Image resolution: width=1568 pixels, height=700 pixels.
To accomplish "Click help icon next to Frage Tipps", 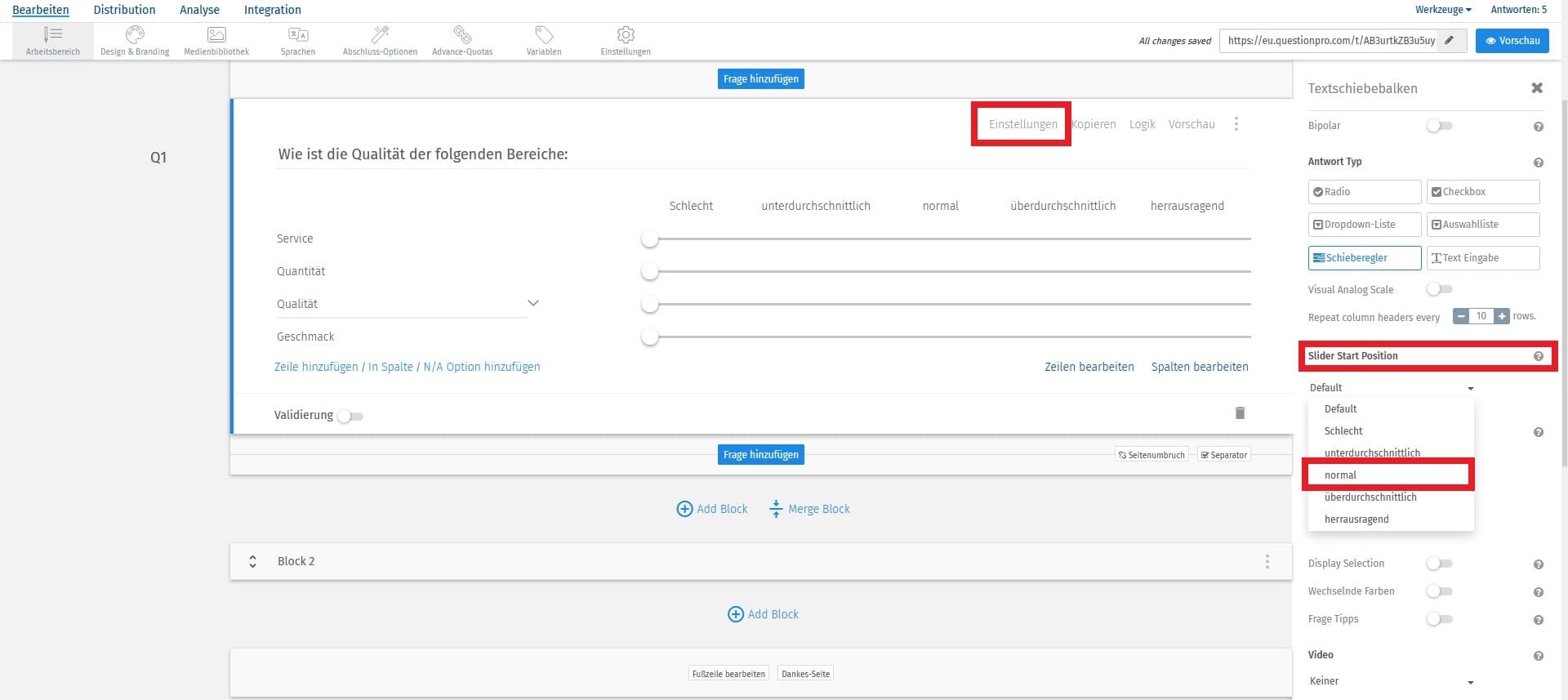I will (1539, 620).
